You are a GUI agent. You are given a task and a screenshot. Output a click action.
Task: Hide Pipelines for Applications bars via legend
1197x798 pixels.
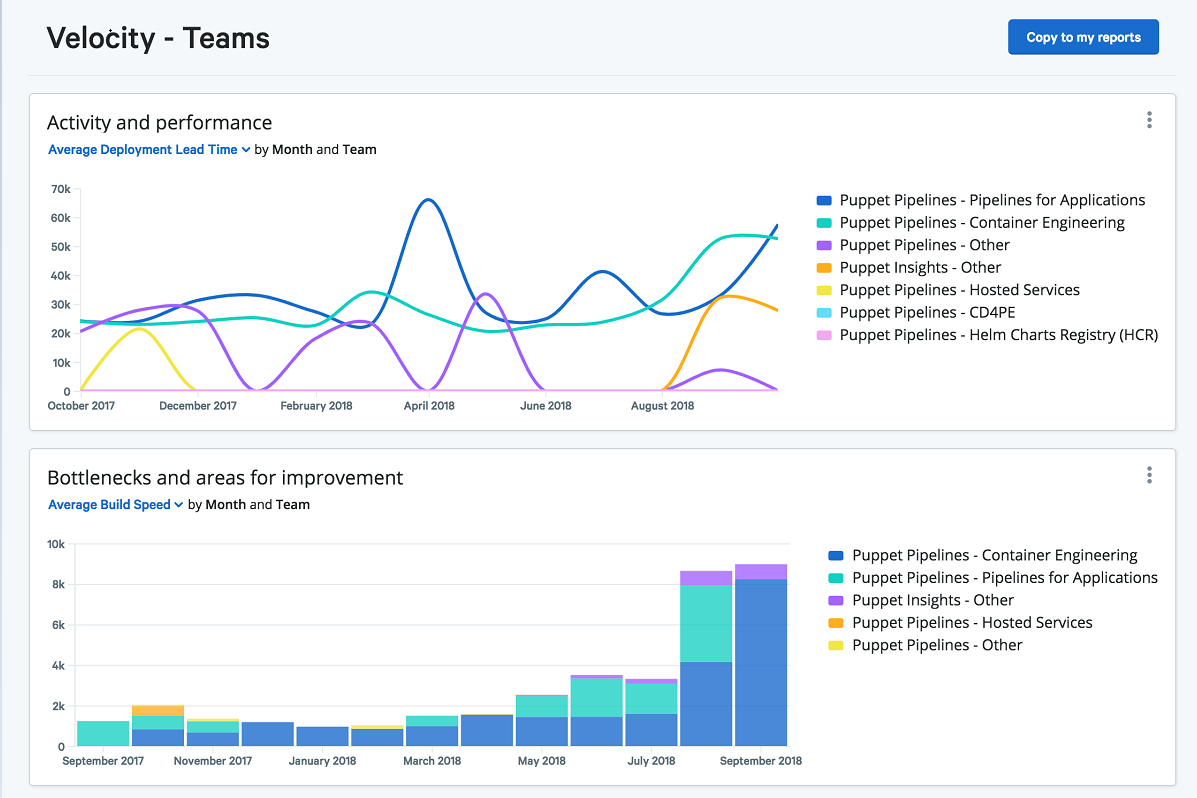[837, 577]
